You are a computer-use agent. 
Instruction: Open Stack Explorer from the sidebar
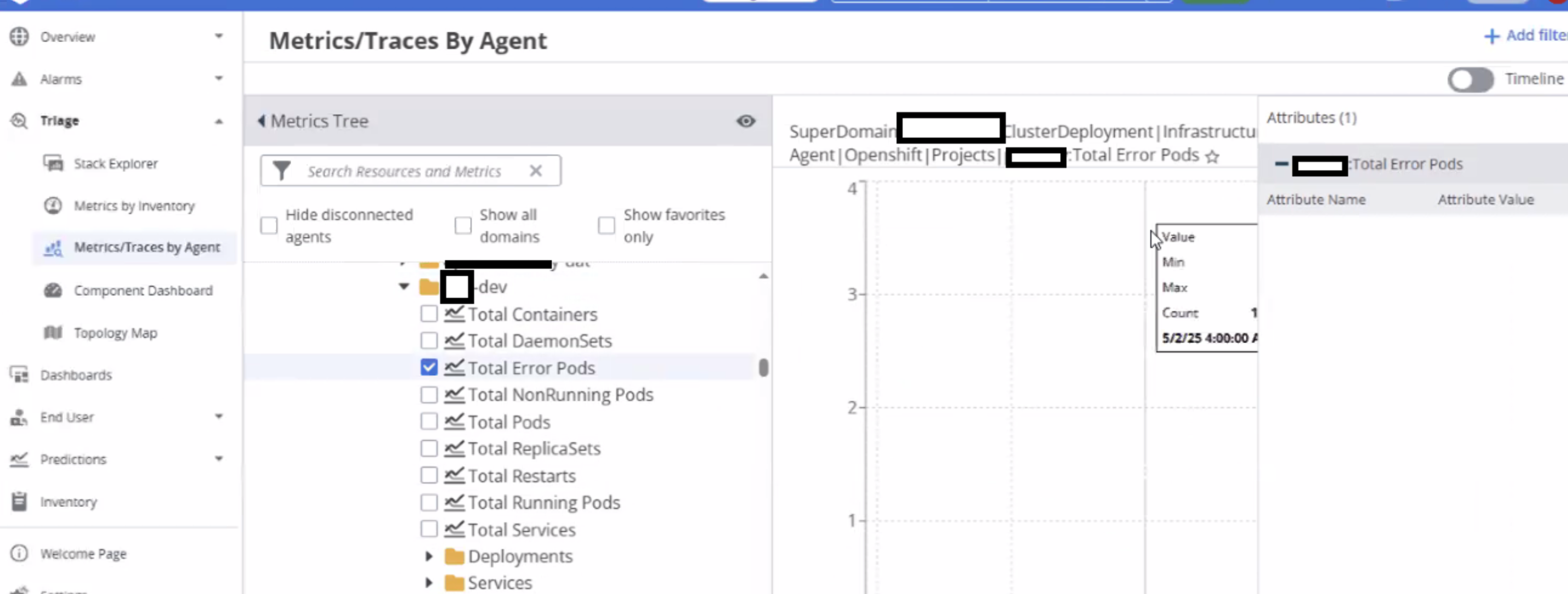point(115,163)
